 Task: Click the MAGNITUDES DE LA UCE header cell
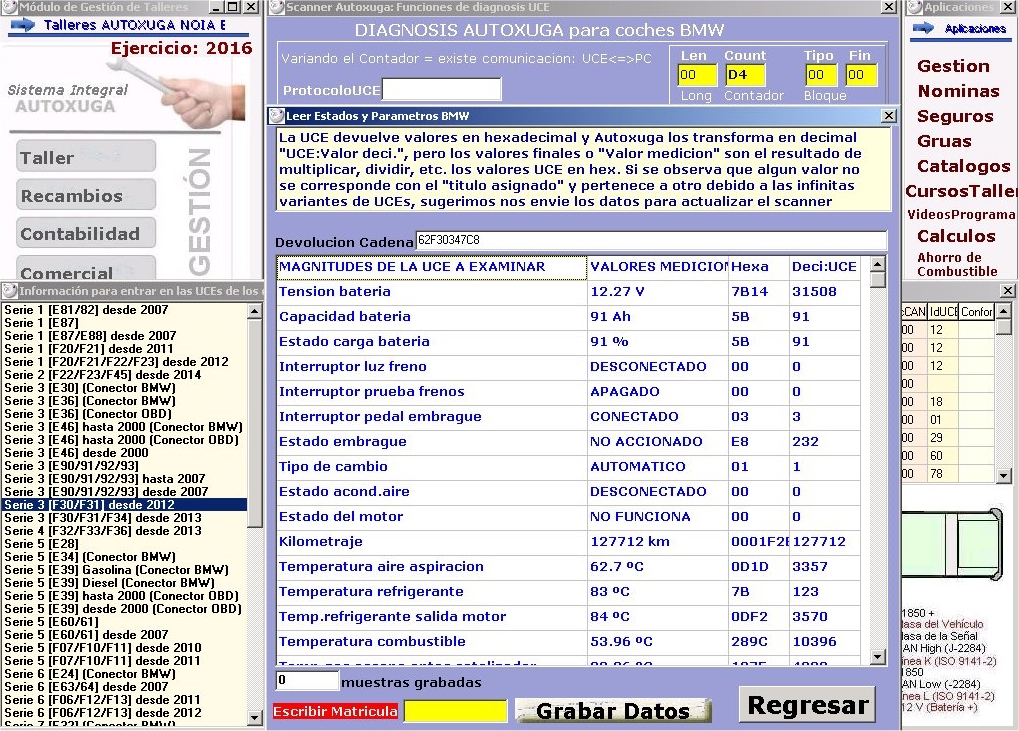pos(432,267)
